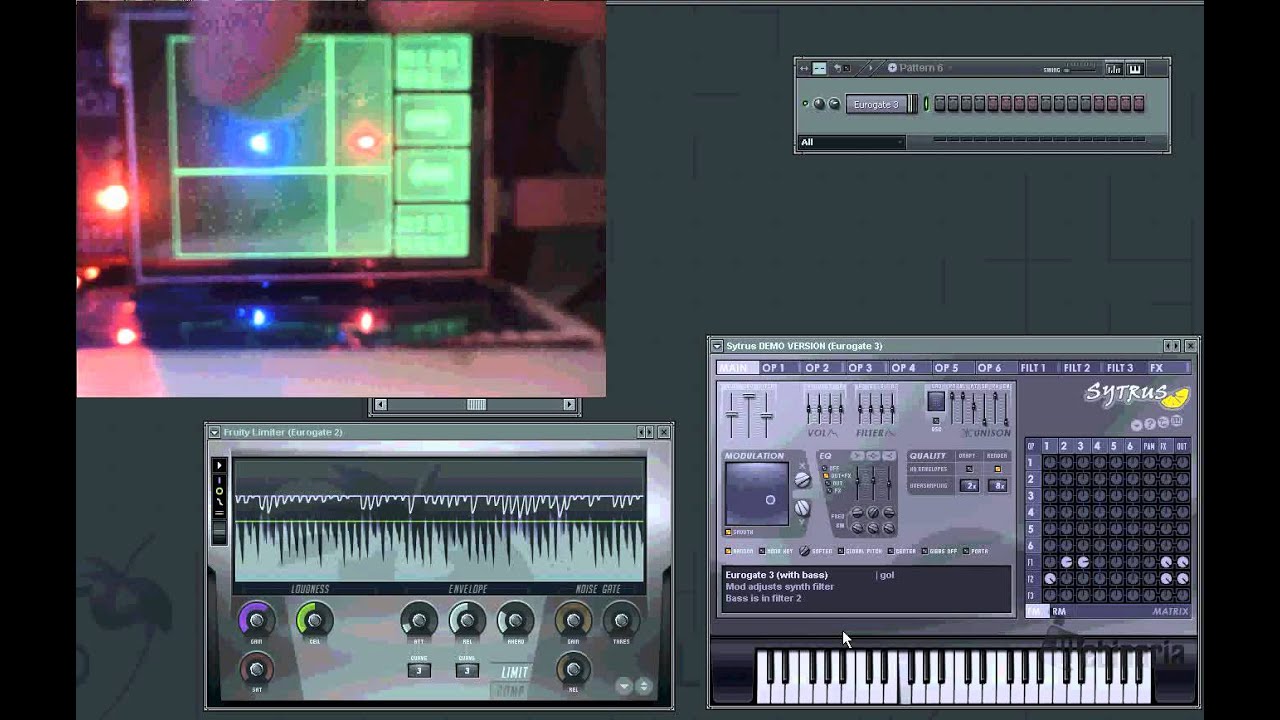This screenshot has height=720, width=1280.
Task: Toggle the step sequencer dashed-line mode button
Action: (819, 68)
